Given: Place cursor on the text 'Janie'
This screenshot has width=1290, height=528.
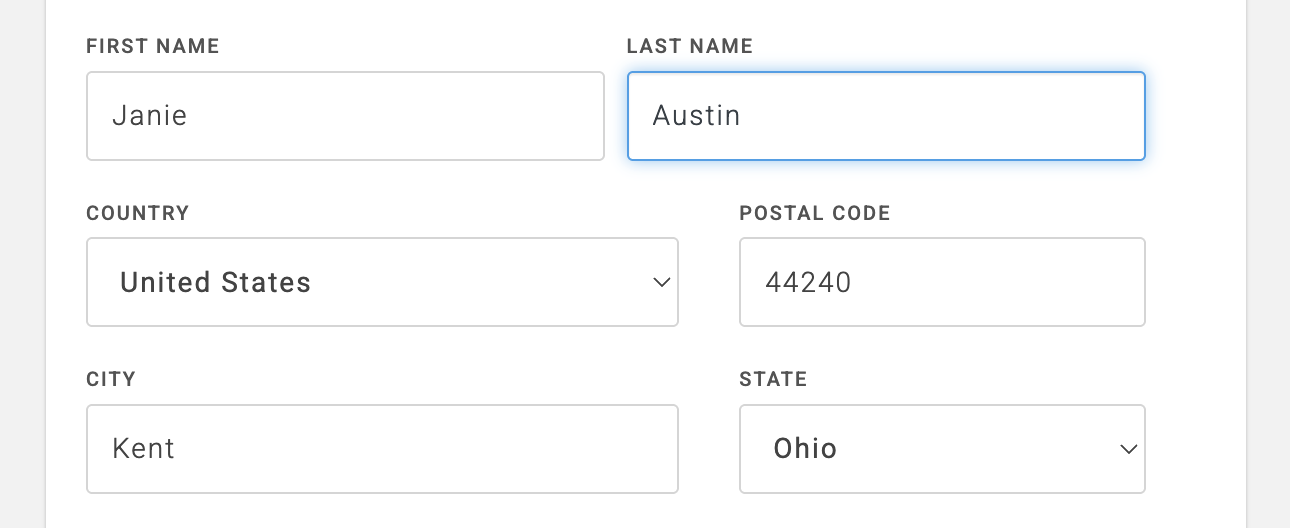Looking at the screenshot, I should coord(150,116).
